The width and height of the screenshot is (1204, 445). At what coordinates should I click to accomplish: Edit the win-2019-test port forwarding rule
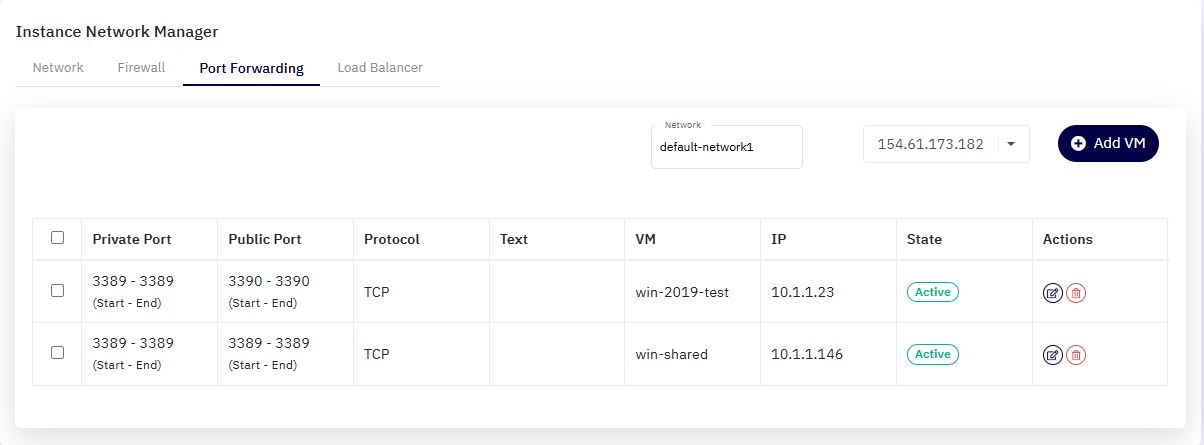(x=1052, y=293)
